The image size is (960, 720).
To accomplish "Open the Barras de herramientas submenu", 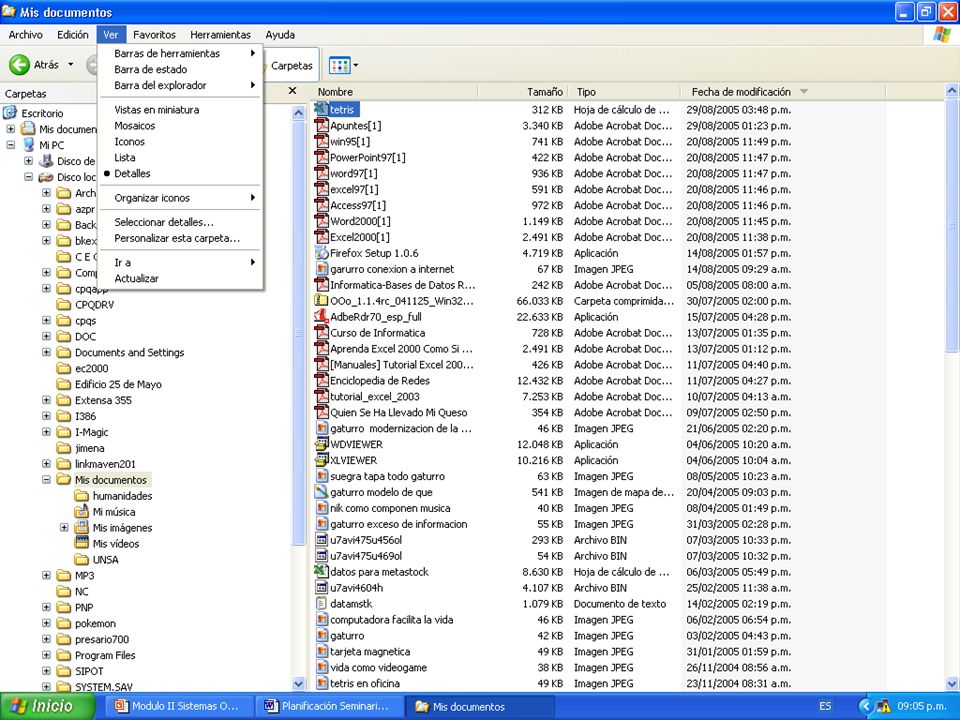I will (x=181, y=53).
